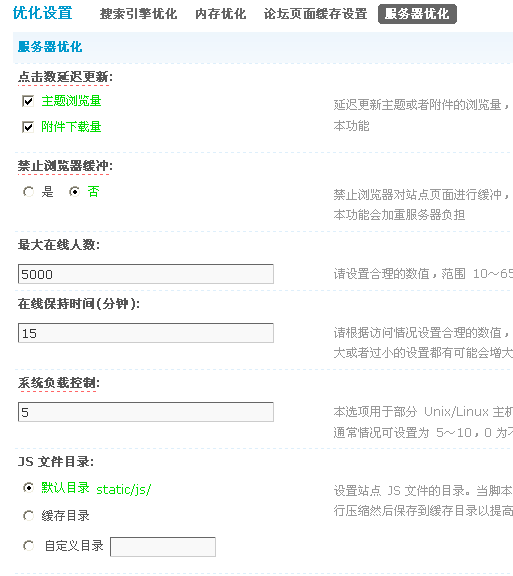The width and height of the screenshot is (513, 576).
Task: Uncheck the 主题浏览量 checkbox
Action: (x=28, y=101)
